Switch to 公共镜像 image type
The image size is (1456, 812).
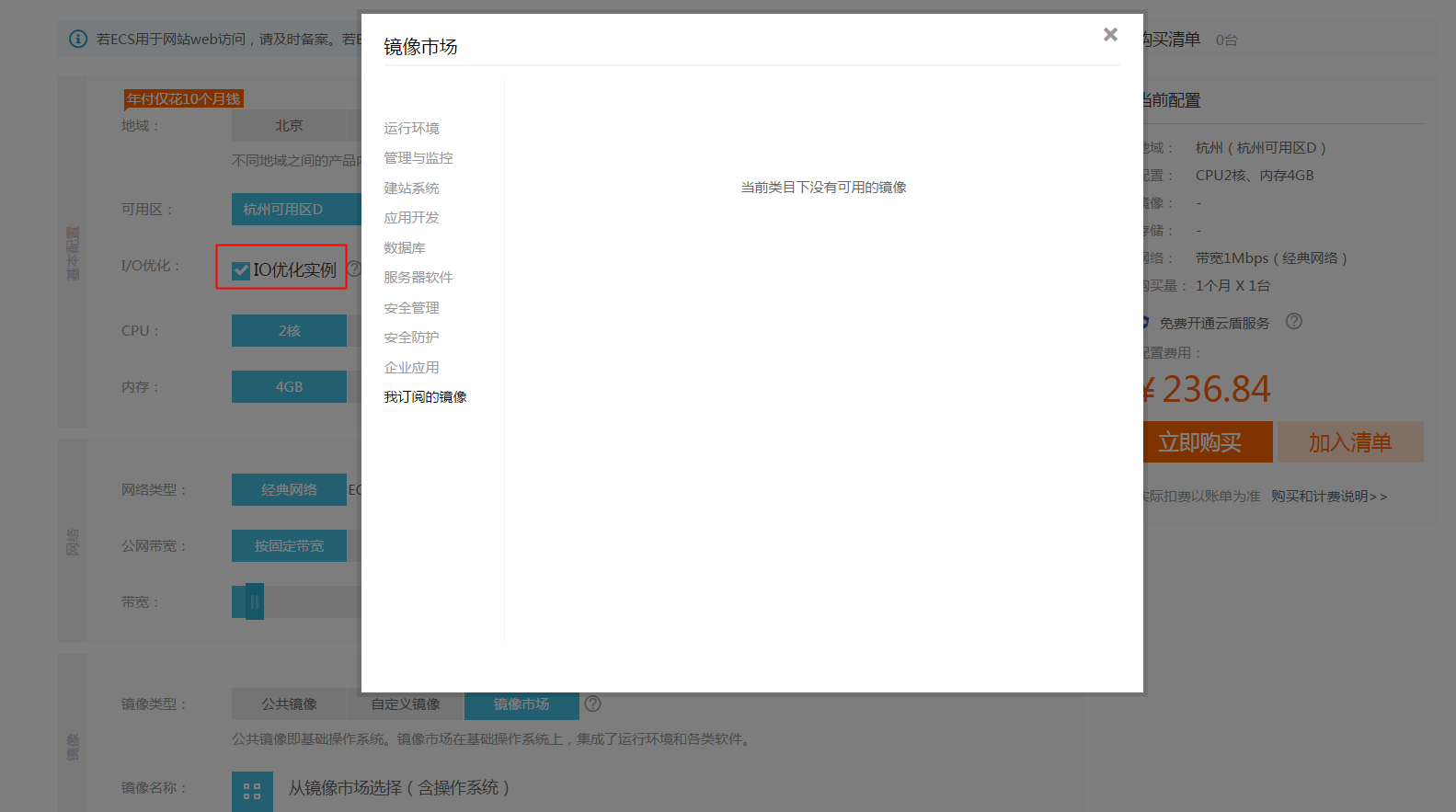tap(289, 704)
